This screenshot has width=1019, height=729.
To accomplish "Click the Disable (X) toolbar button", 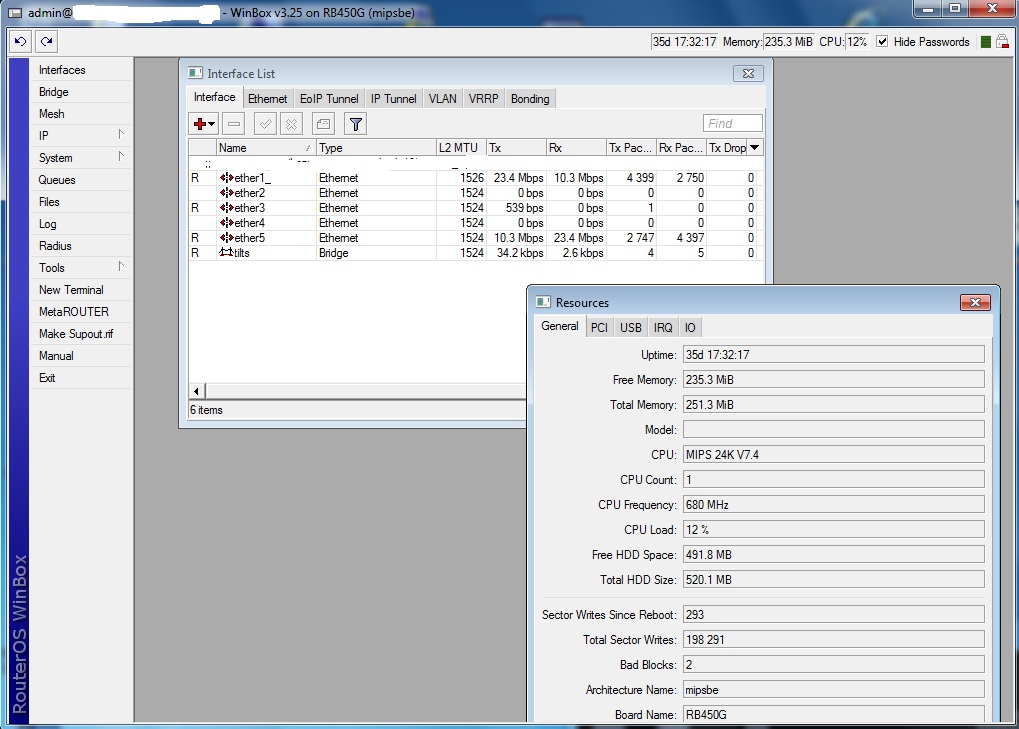I will [292, 123].
